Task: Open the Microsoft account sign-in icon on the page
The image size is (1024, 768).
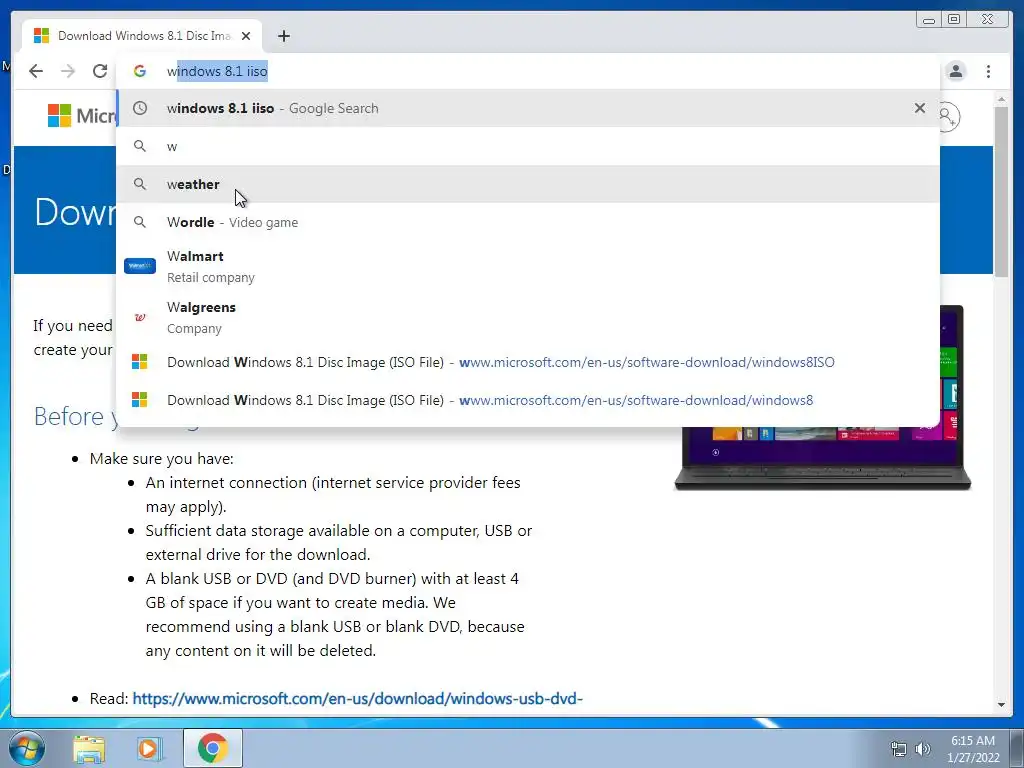Action: pos(948,117)
